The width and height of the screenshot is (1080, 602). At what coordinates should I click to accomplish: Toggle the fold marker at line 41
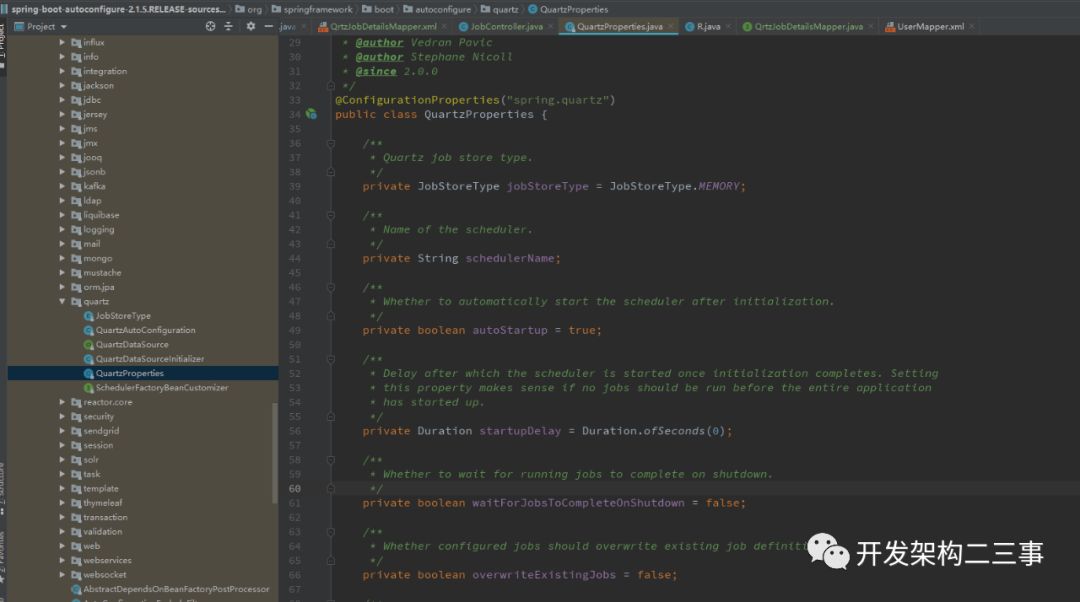[x=332, y=215]
